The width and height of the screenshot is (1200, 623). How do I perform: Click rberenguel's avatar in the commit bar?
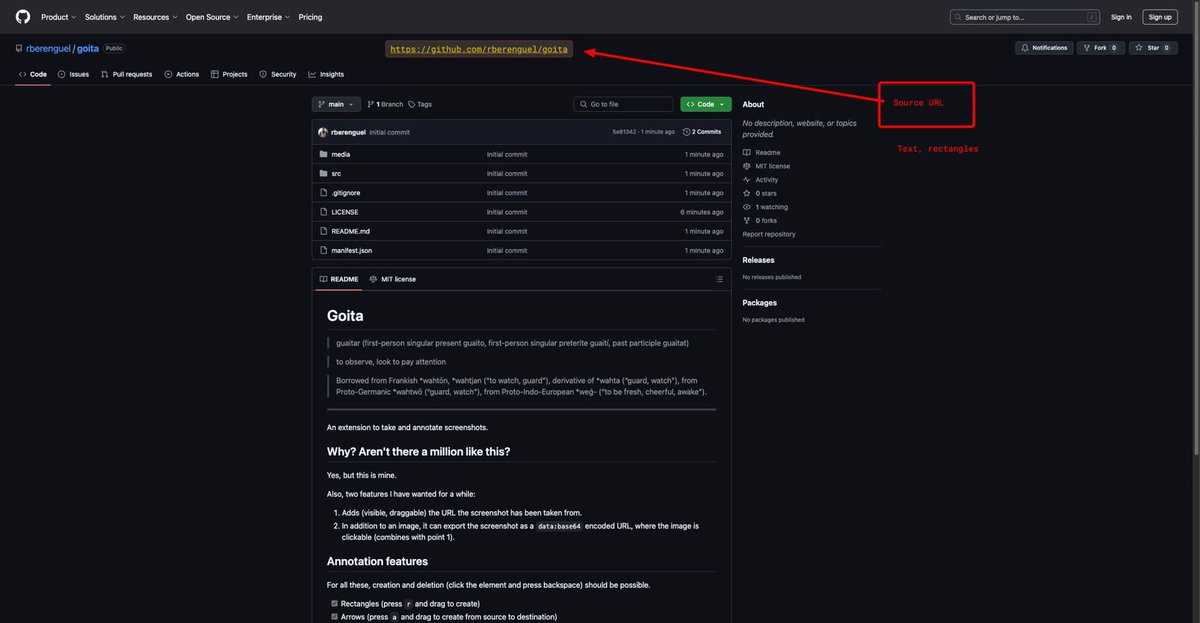pos(323,132)
